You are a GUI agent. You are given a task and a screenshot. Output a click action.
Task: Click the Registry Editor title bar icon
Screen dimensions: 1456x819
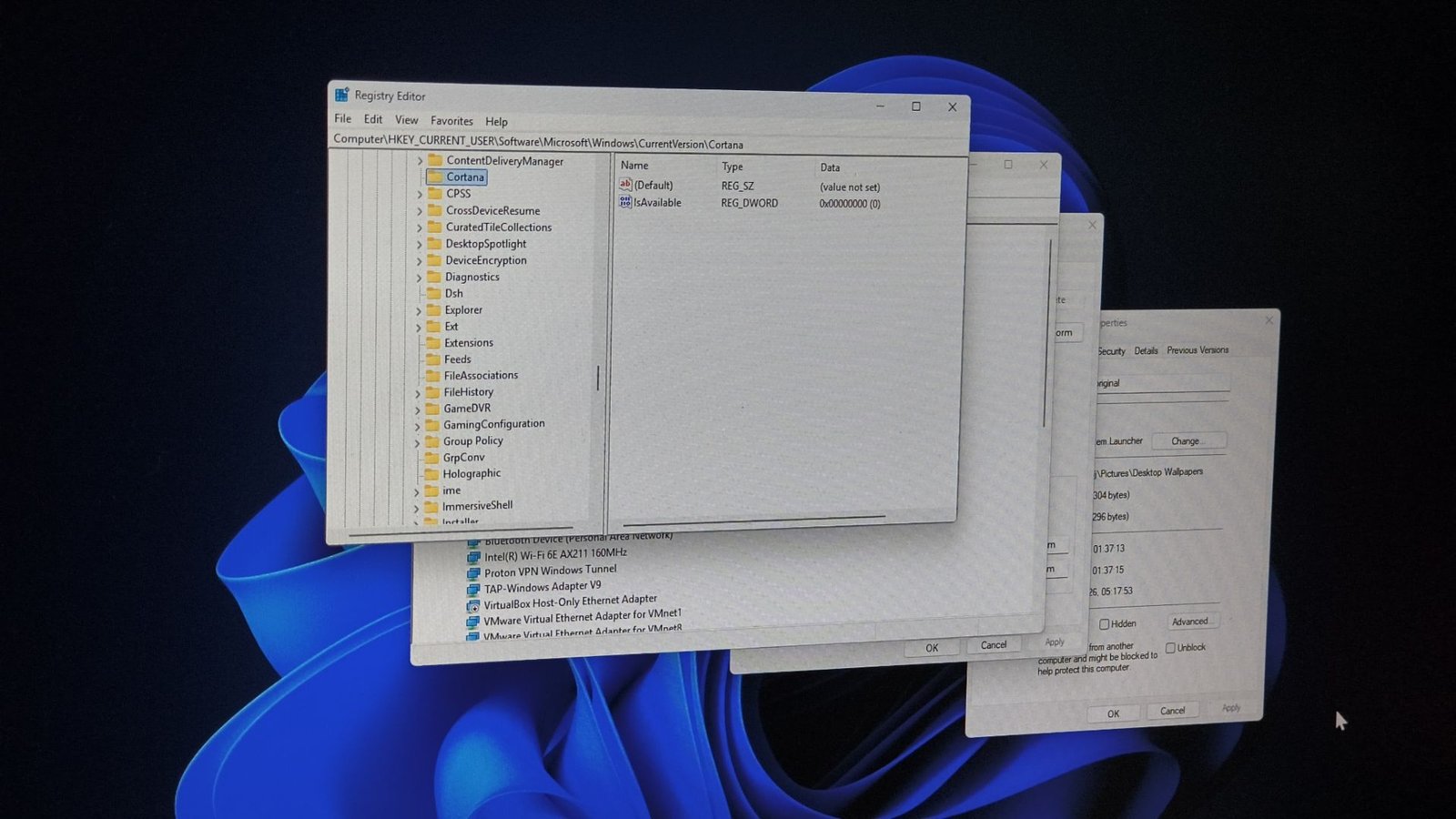[x=342, y=95]
